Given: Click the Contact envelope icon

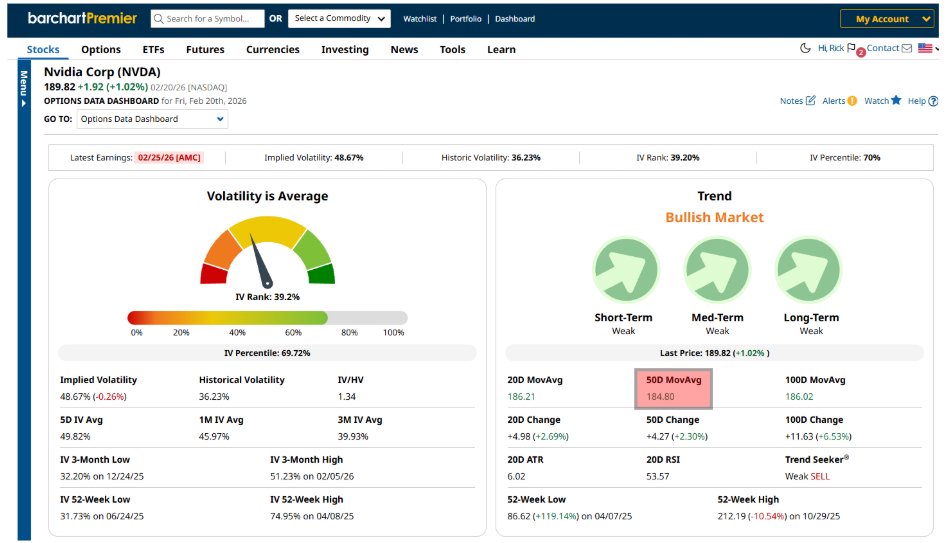Looking at the screenshot, I should (907, 48).
